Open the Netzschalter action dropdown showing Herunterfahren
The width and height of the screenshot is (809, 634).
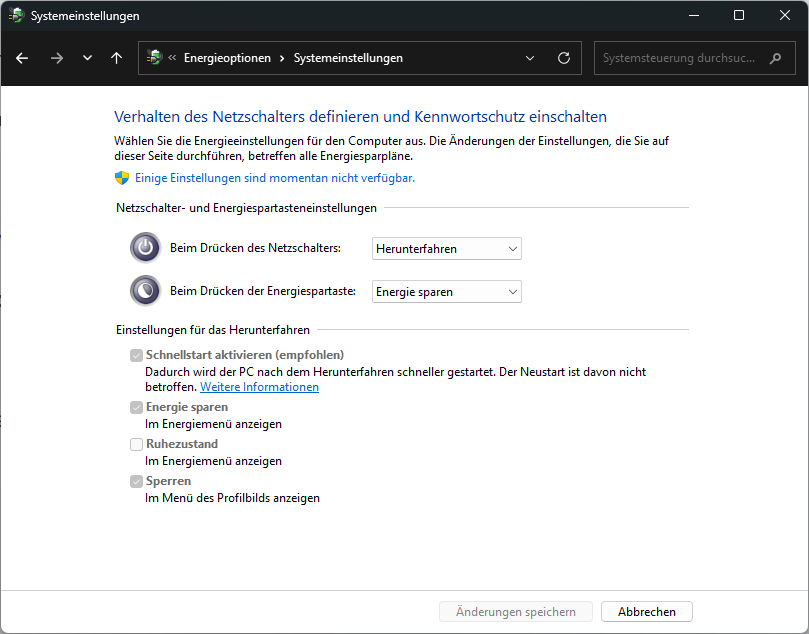tap(447, 249)
